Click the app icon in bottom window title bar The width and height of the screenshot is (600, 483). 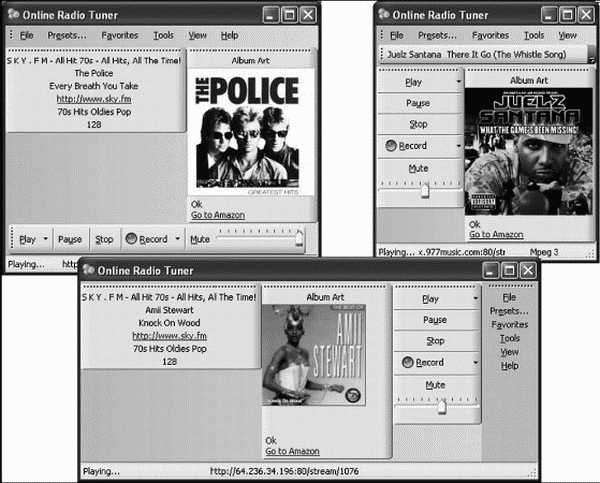point(89,270)
